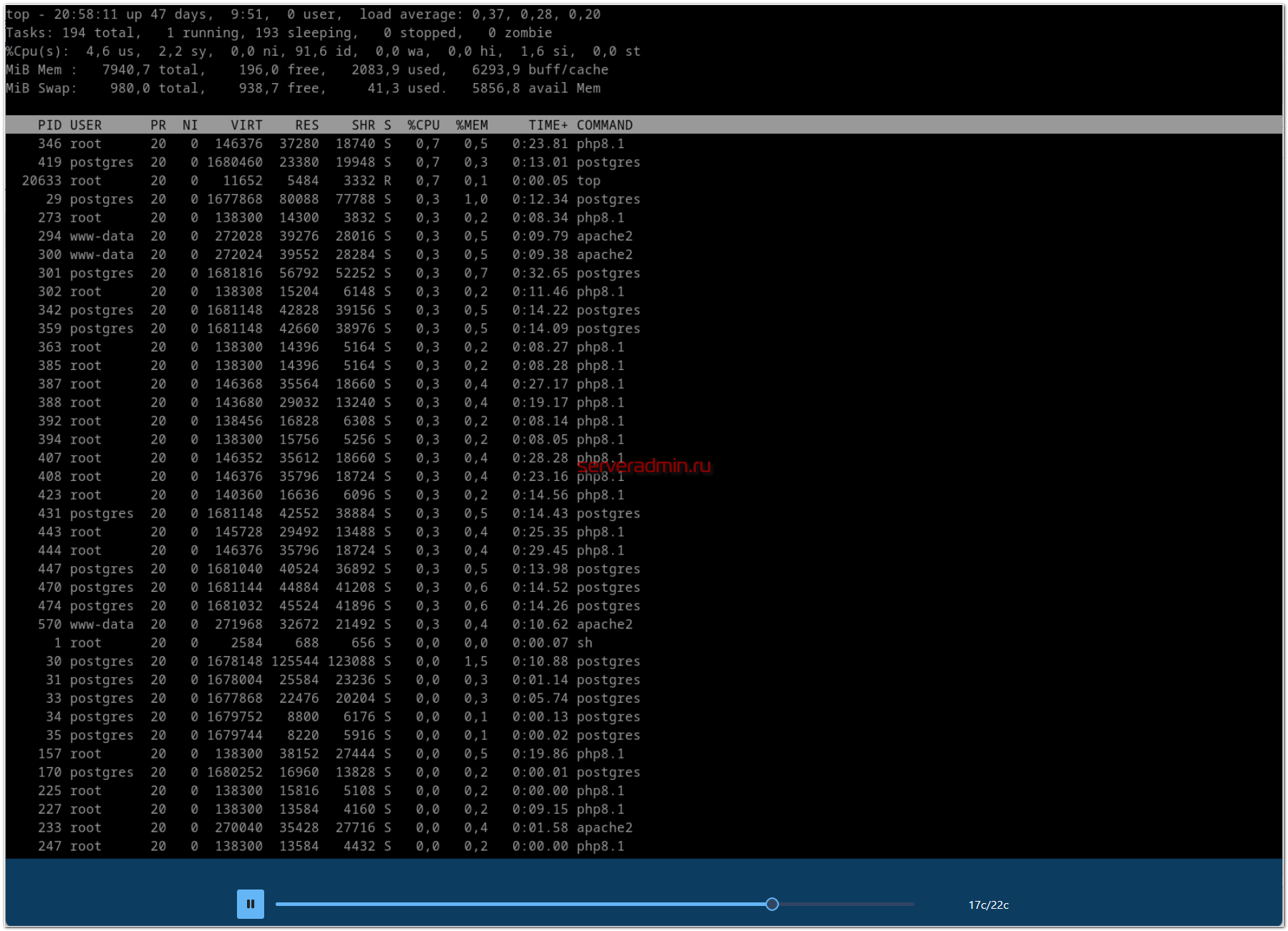The width and height of the screenshot is (1288, 931).
Task: Pause the terminal recording playback
Action: pos(250,904)
